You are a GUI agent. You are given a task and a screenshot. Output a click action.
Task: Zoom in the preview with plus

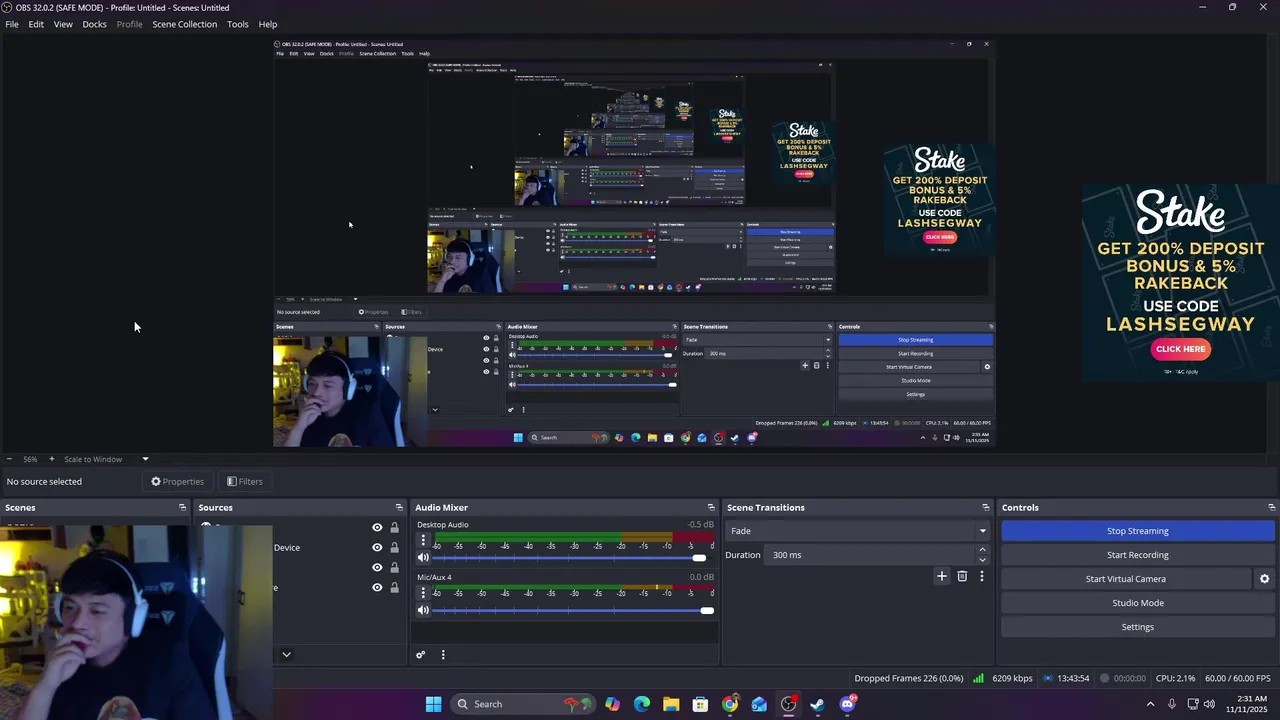52,459
